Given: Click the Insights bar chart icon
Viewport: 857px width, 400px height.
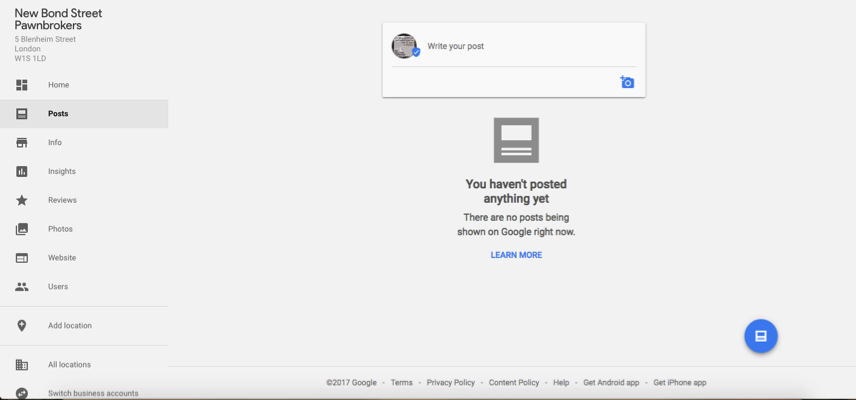Looking at the screenshot, I should [22, 172].
